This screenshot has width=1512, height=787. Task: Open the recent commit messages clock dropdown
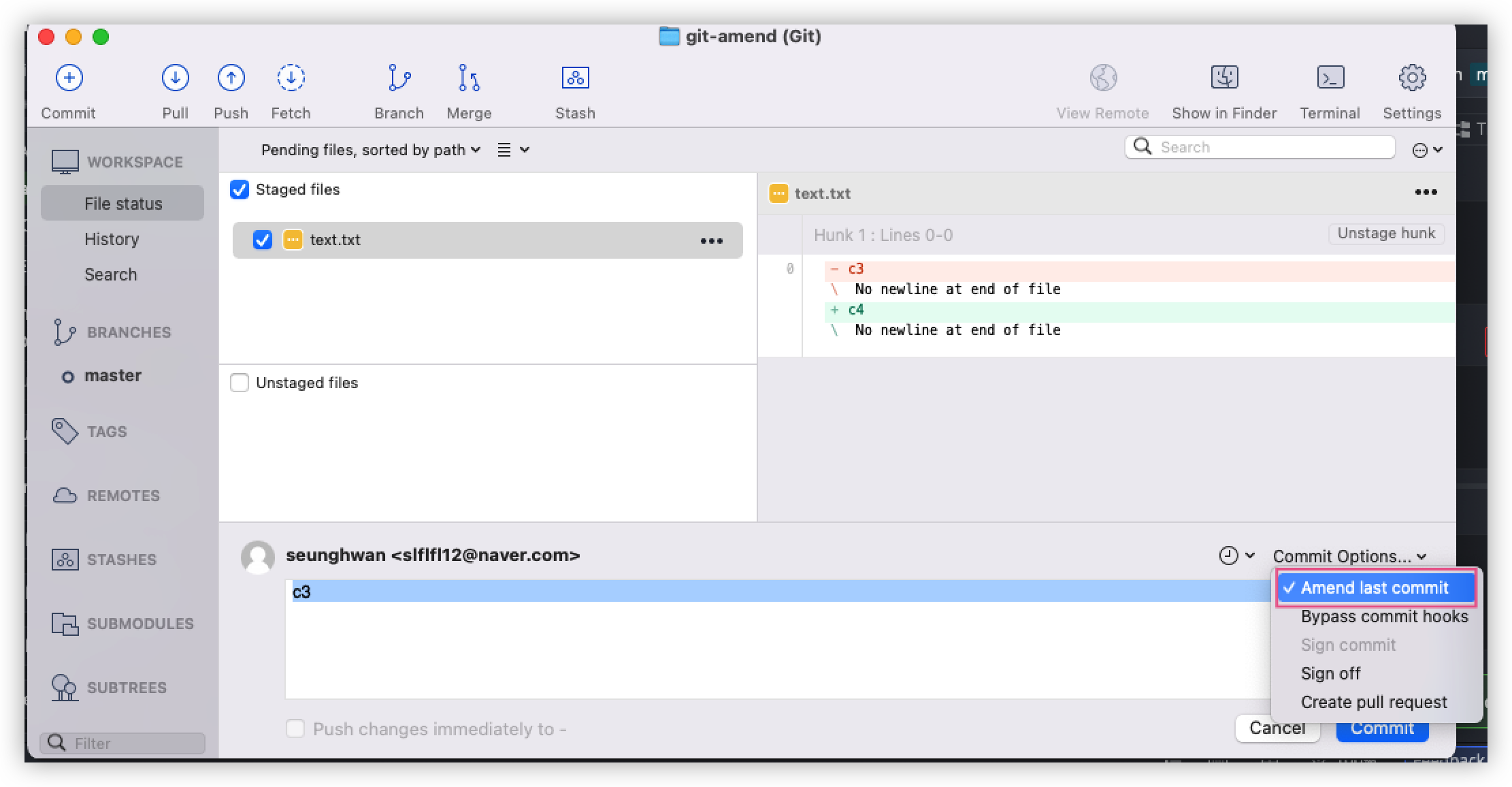tap(1236, 556)
